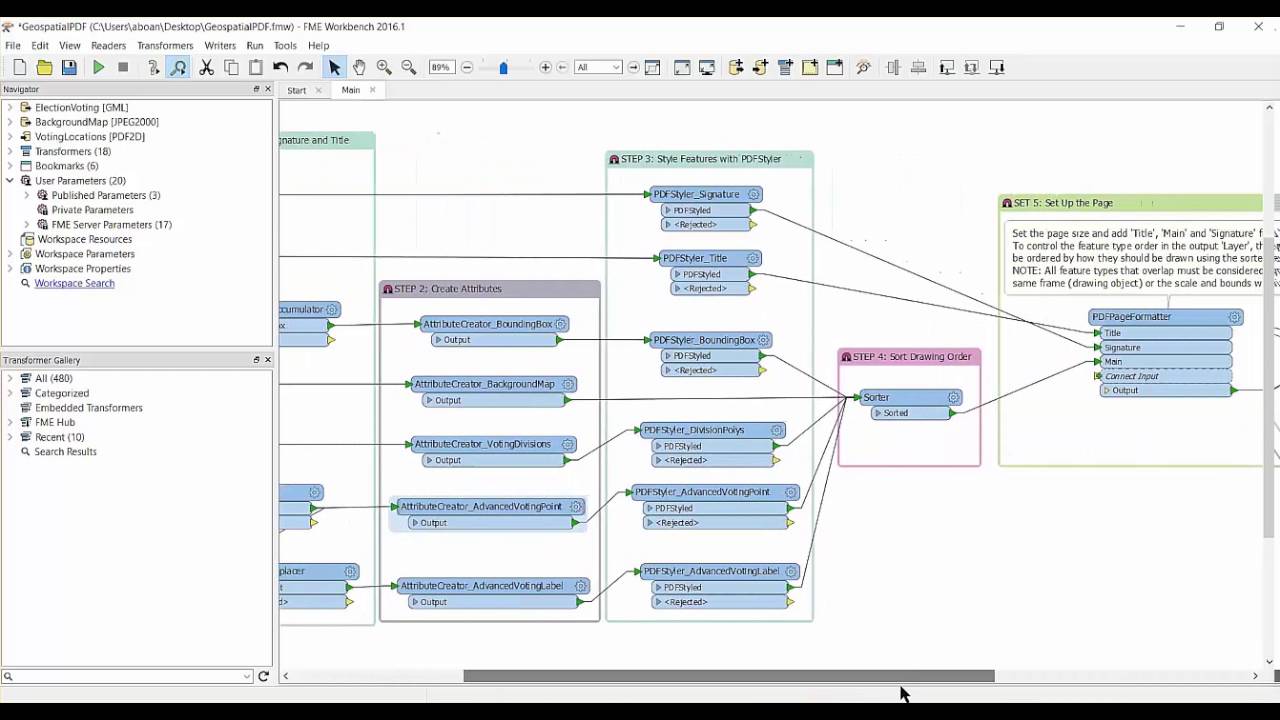Run the translation with the green play icon
Screen dimensions: 1280x720
pos(99,67)
